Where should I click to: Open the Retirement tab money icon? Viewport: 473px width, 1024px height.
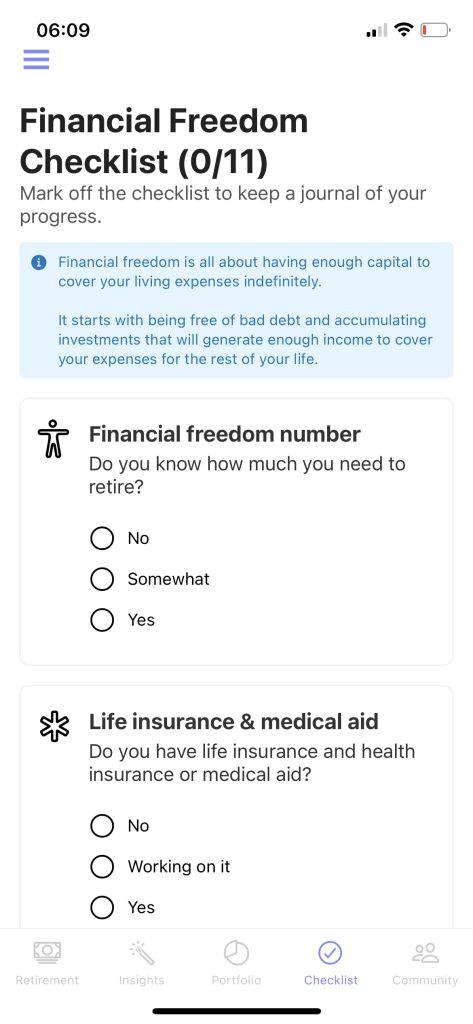[47, 952]
